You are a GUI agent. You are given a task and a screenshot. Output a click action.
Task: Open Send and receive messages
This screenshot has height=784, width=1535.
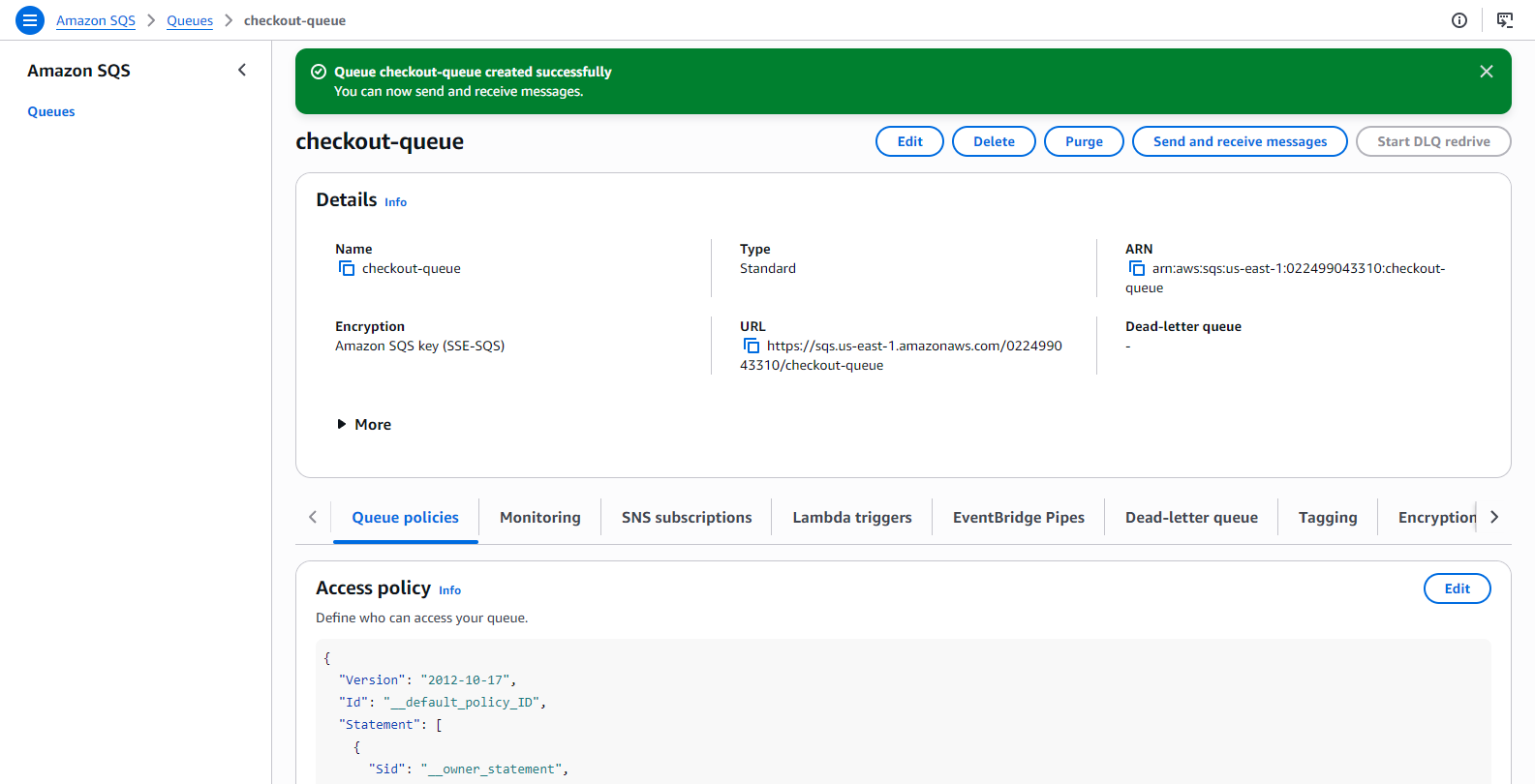[x=1240, y=141]
